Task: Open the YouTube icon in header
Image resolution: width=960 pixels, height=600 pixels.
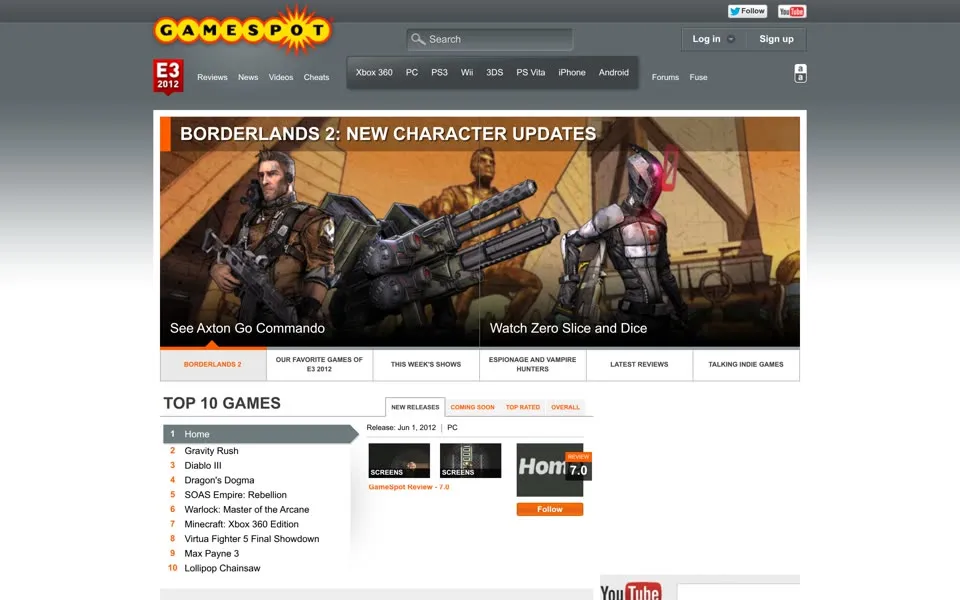Action: coord(792,11)
